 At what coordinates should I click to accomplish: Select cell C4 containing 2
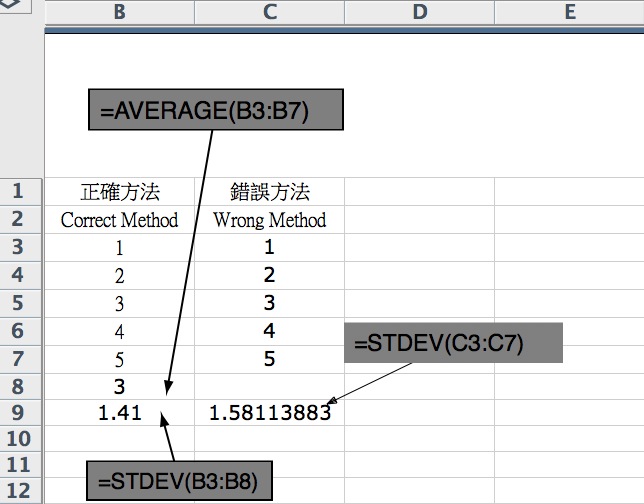(x=269, y=276)
